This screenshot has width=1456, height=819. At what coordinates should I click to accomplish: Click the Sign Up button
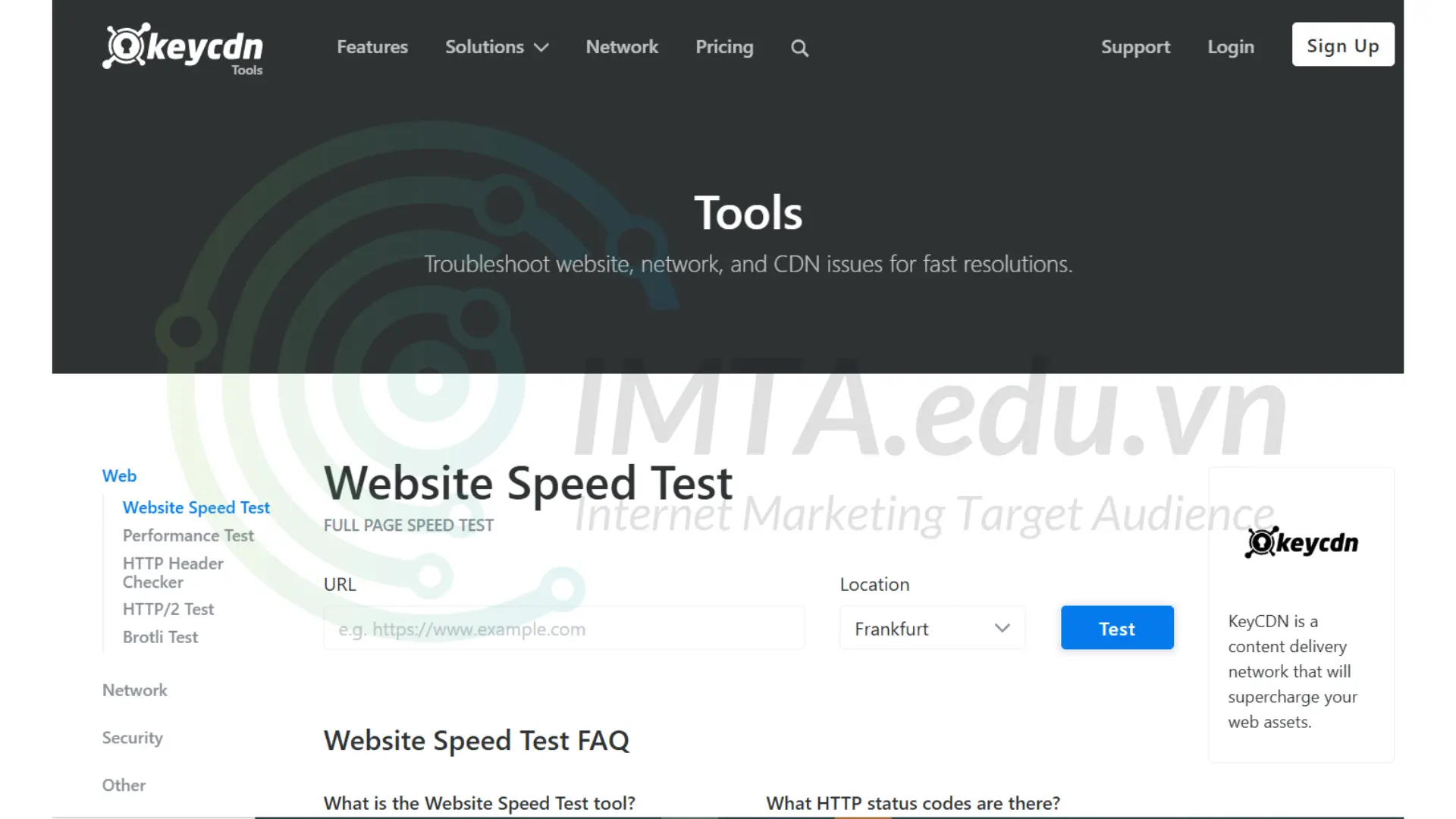click(1343, 45)
